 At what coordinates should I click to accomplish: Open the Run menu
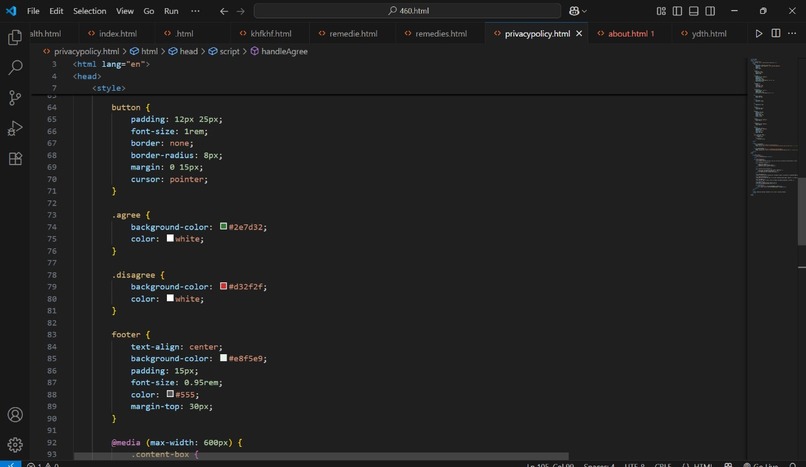(171, 11)
